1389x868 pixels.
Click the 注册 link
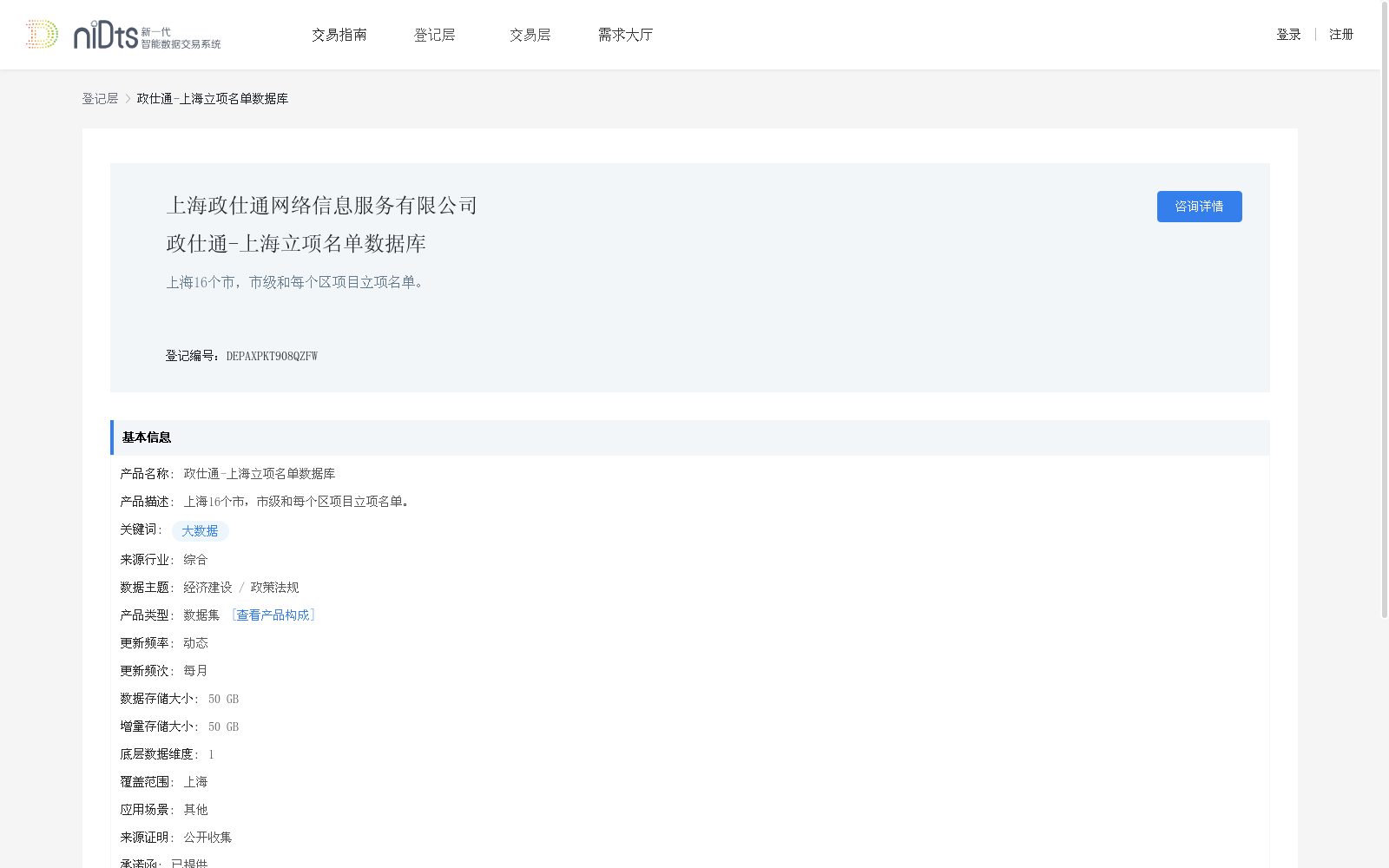click(1341, 35)
